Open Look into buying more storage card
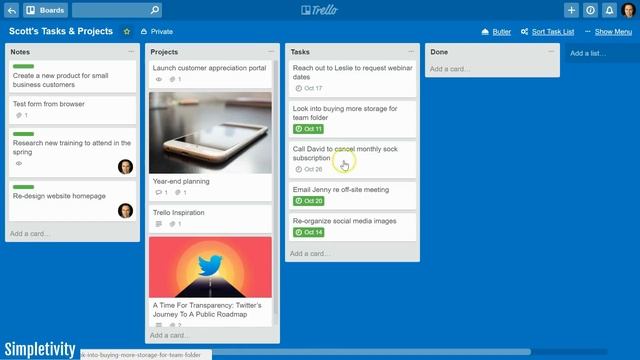Image resolution: width=640 pixels, height=360 pixels. [352, 119]
